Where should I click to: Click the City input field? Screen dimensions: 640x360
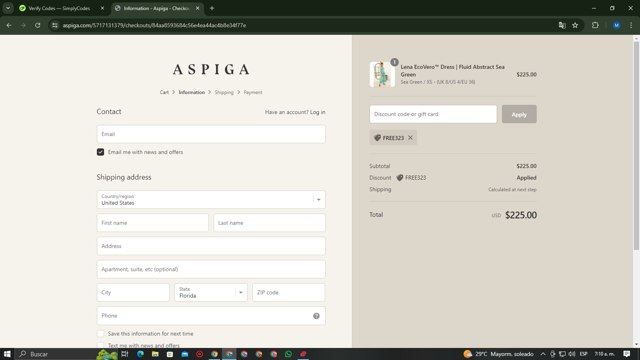pyautogui.click(x=133, y=293)
